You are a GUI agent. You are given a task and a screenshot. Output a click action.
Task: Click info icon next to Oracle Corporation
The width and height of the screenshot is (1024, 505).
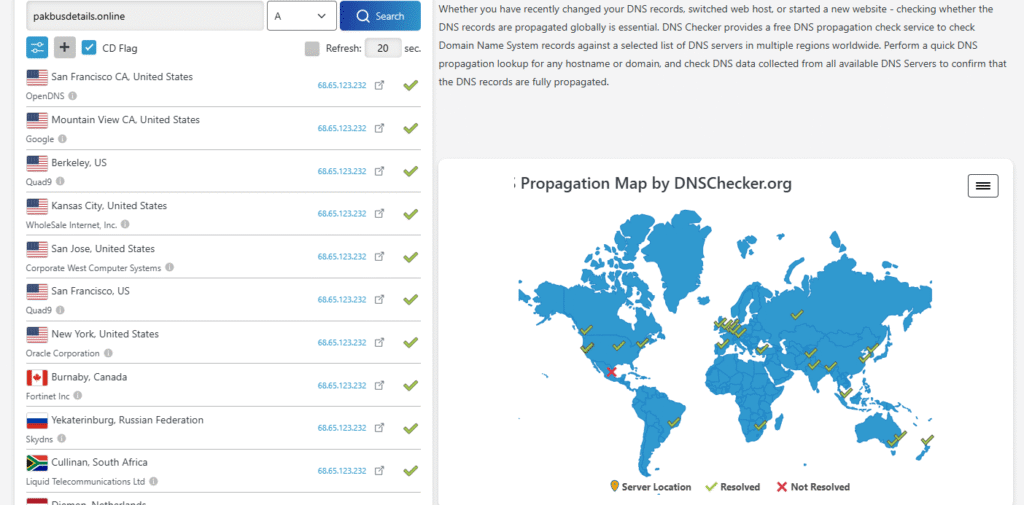click(108, 353)
